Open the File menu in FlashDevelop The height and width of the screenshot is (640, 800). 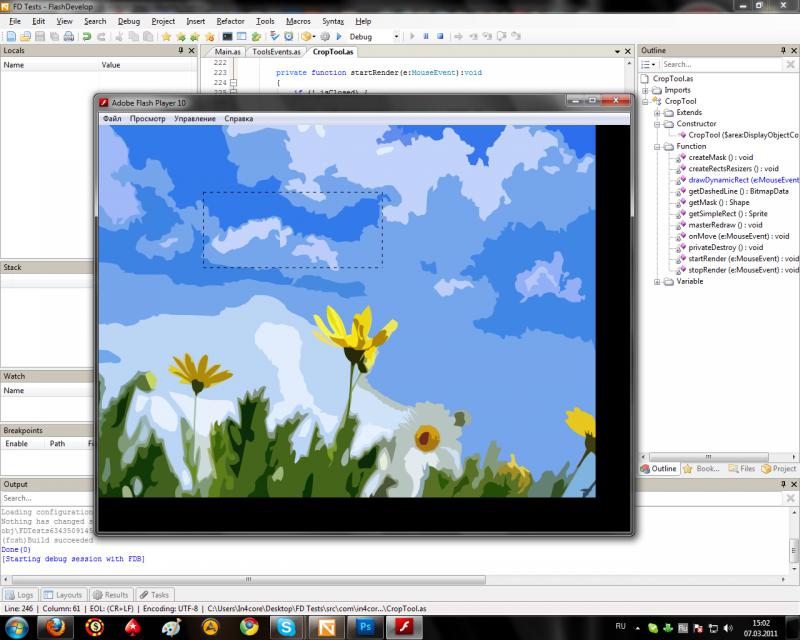click(x=15, y=21)
